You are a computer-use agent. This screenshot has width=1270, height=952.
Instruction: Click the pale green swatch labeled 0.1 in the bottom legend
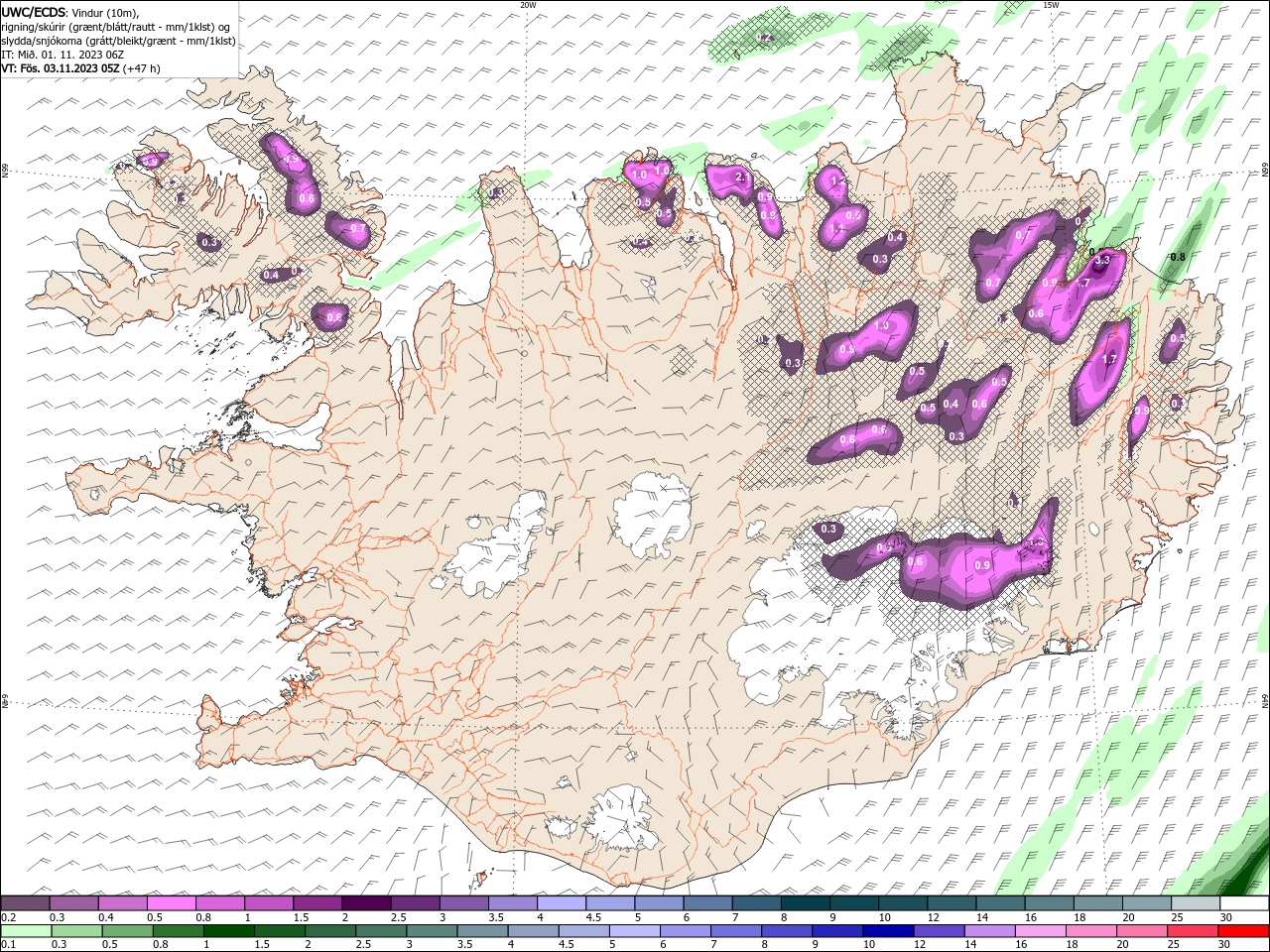pos(26,931)
